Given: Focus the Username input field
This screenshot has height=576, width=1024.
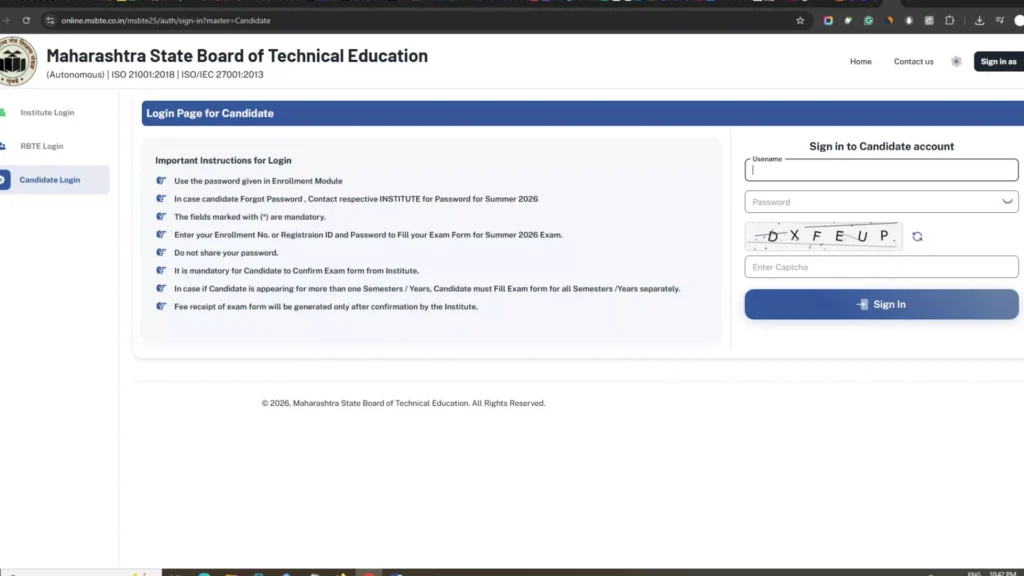Looking at the screenshot, I should (x=881, y=171).
